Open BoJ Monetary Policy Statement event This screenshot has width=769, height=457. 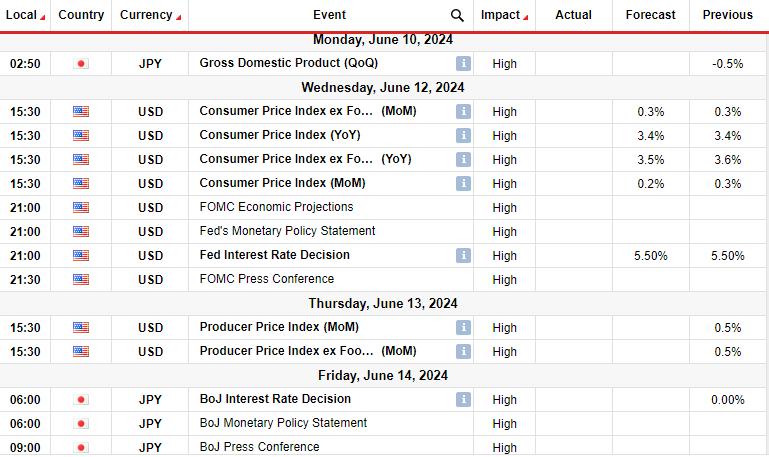283,423
